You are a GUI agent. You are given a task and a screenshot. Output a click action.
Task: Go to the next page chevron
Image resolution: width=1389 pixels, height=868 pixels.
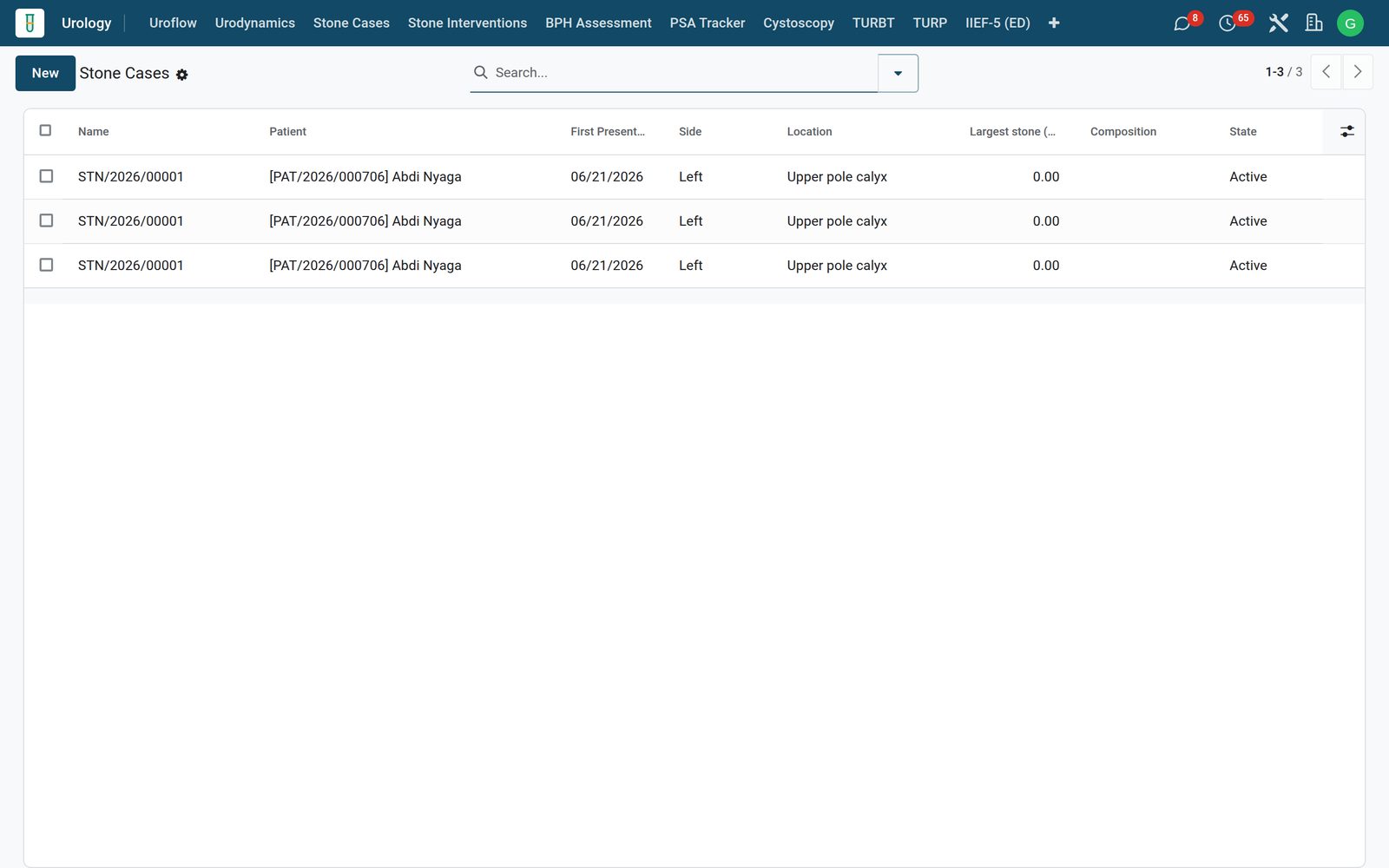point(1358,72)
